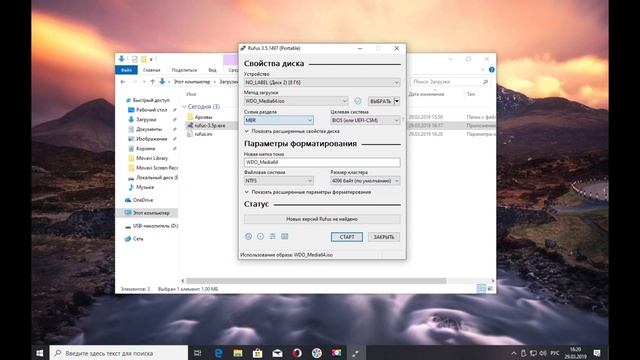Screen dimensions: 640x360
Task: Open Rufus log window icon
Action: pos(284,236)
